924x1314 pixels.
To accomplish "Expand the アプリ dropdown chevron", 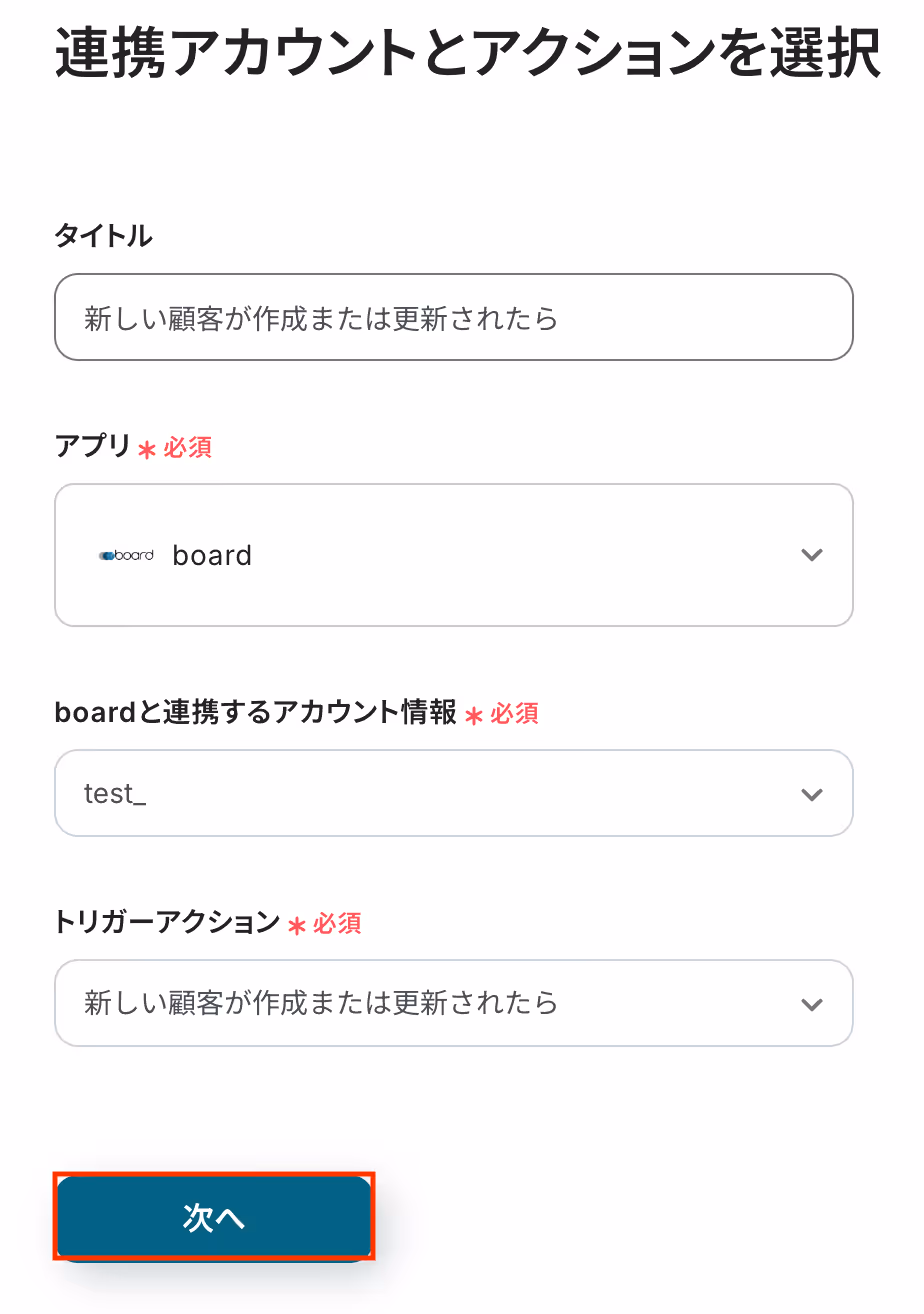I will coord(812,555).
